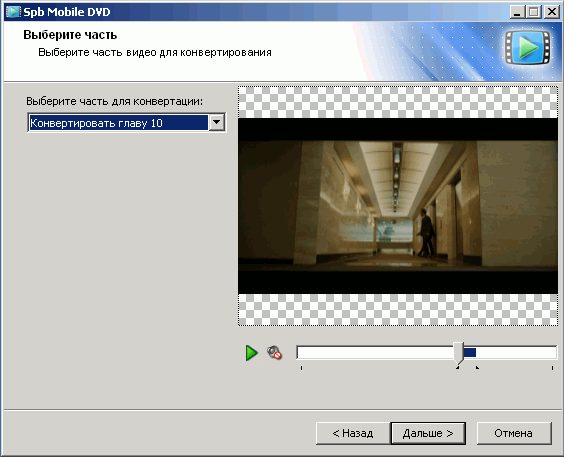564x457 pixels.
Task: Click the leftmost tick mark under timeline
Action: (x=301, y=368)
